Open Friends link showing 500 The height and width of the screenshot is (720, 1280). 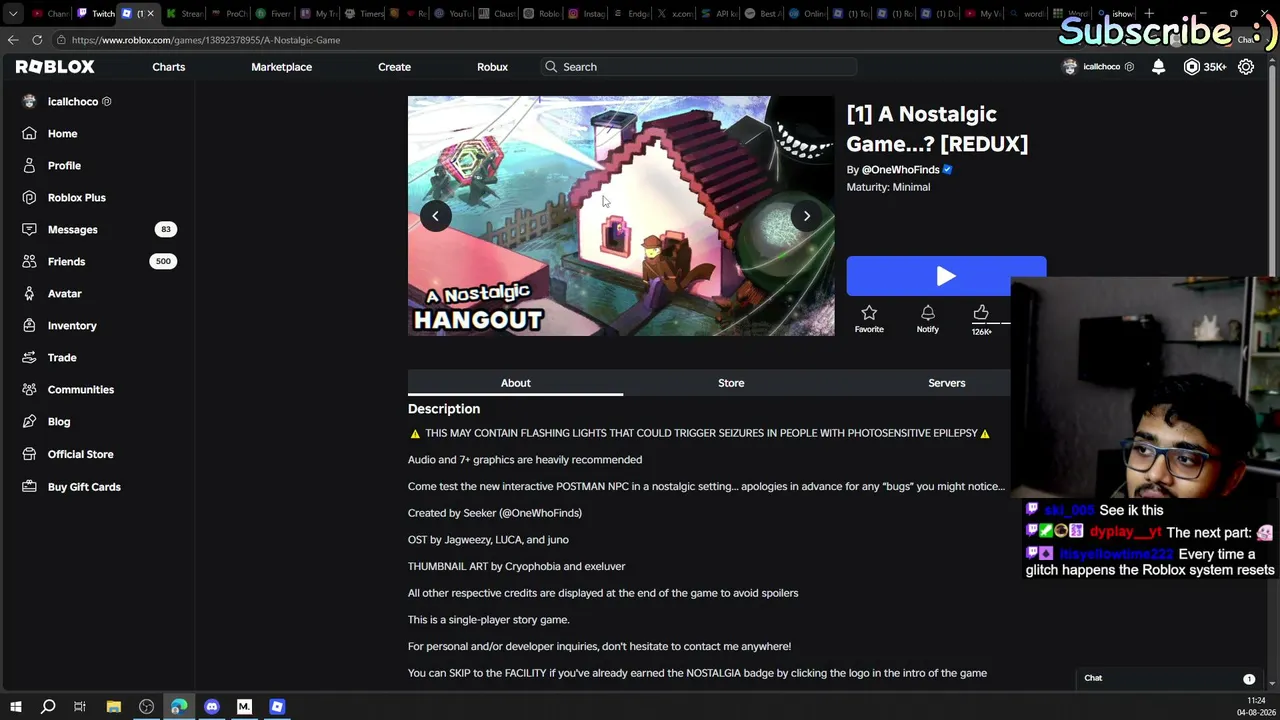coord(98,261)
